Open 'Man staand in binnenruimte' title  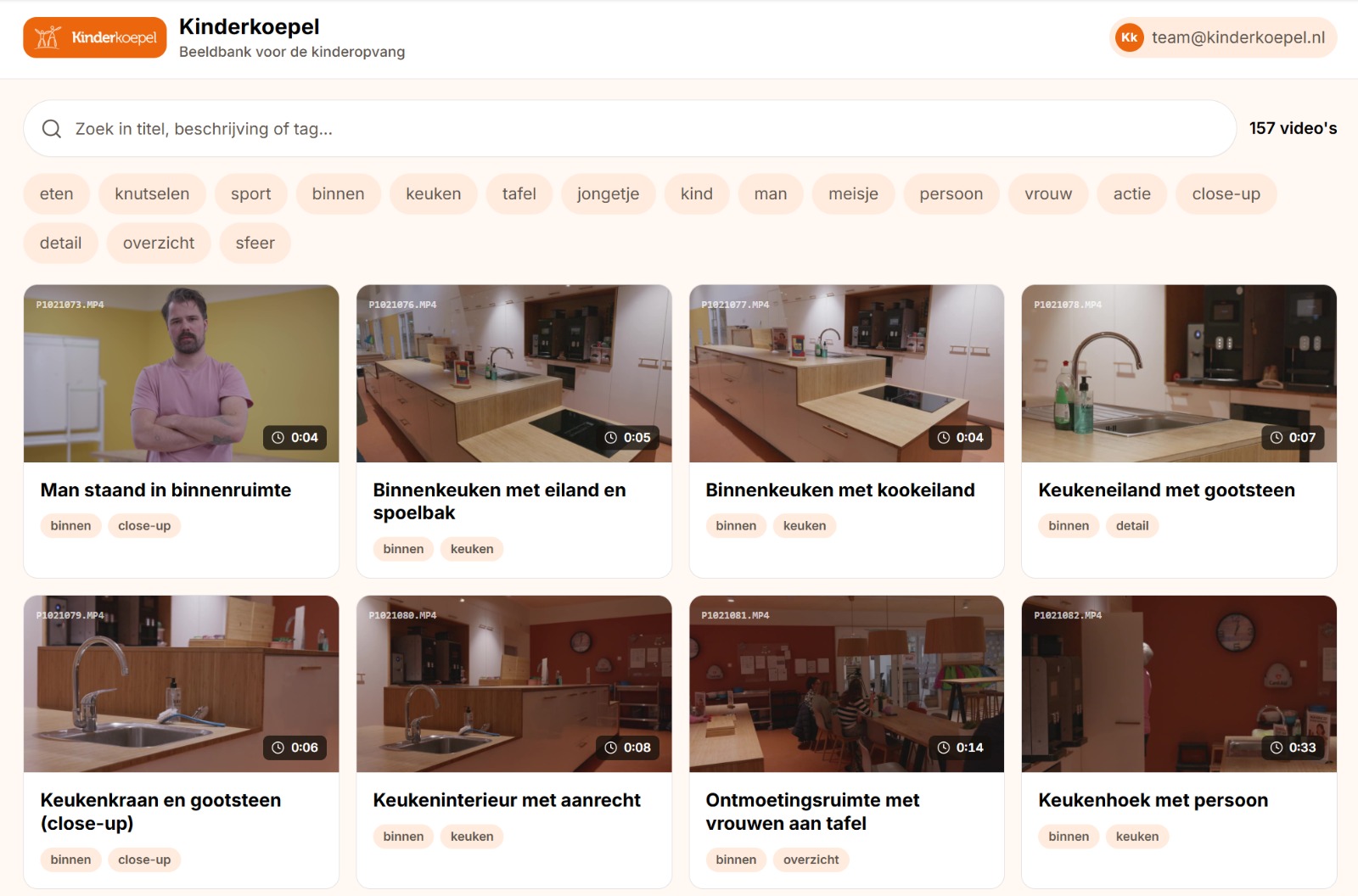tap(166, 490)
